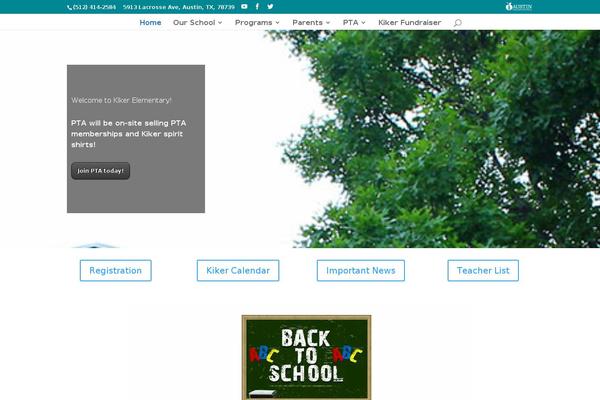Open the Teacher List button
The height and width of the screenshot is (400, 600).
pos(483,271)
